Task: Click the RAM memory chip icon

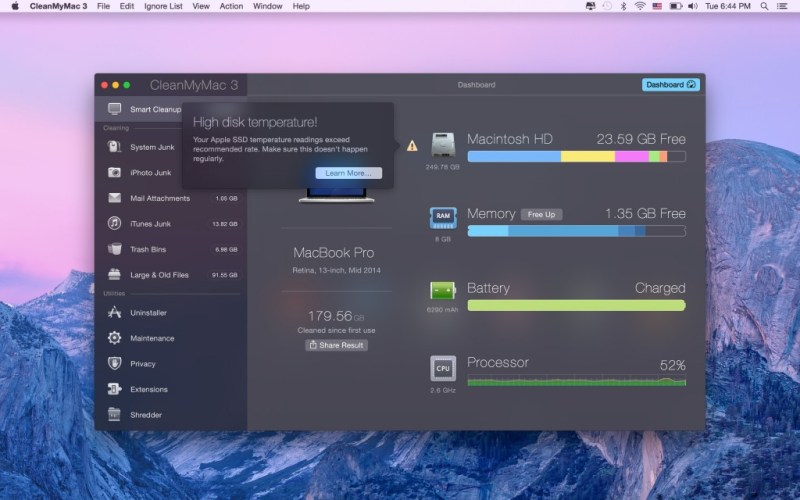Action: (x=442, y=218)
